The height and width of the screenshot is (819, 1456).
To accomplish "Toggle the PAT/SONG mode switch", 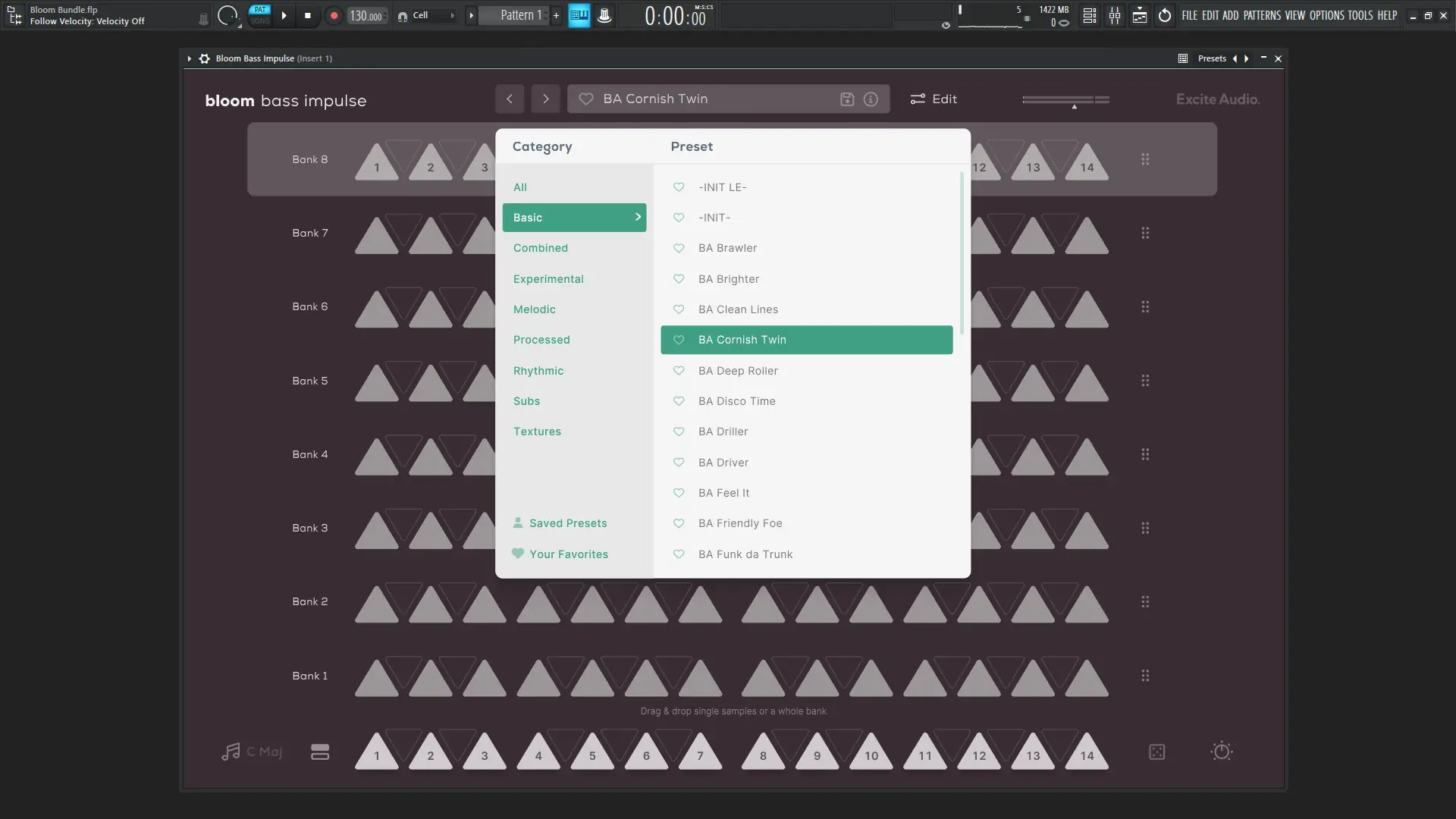I will pyautogui.click(x=260, y=15).
